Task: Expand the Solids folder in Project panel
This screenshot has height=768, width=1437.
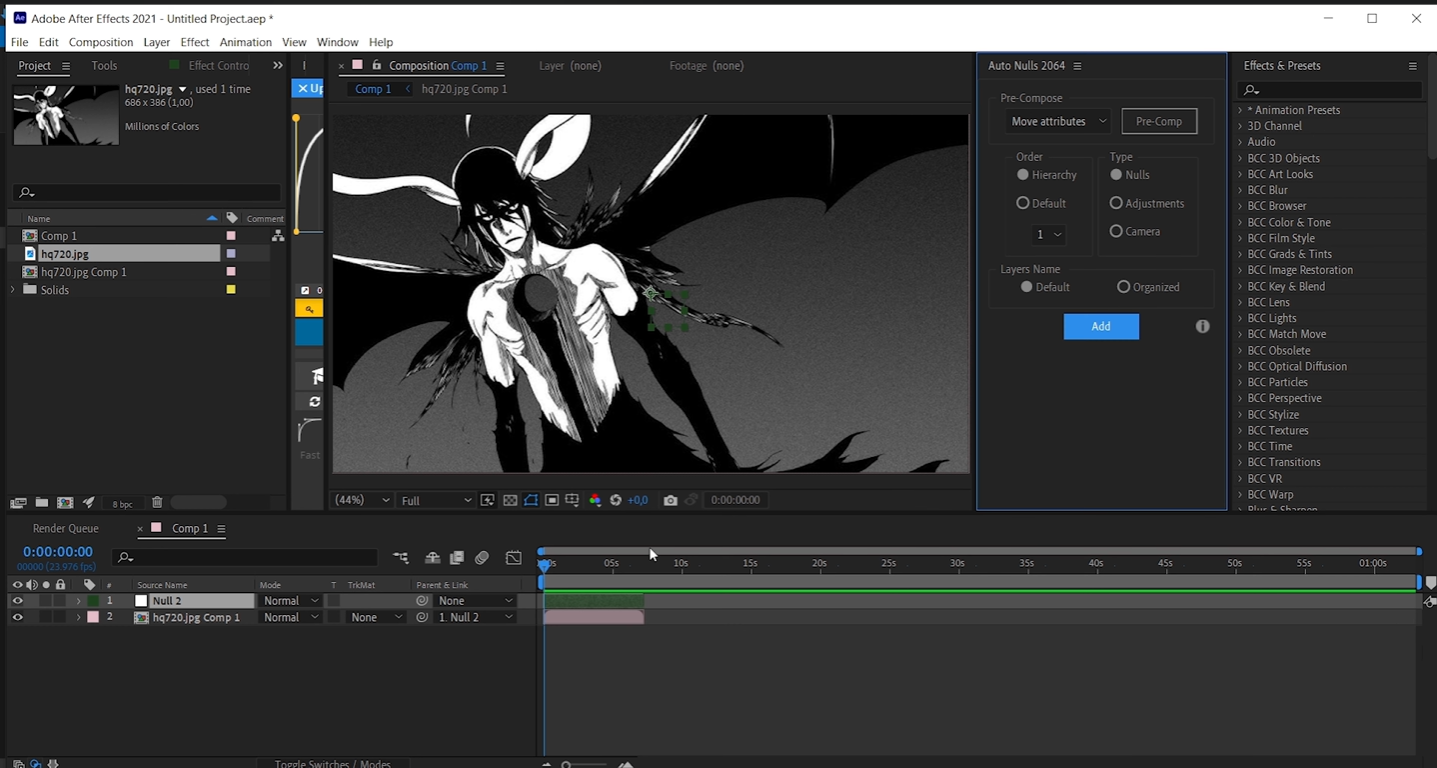Action: click(13, 290)
